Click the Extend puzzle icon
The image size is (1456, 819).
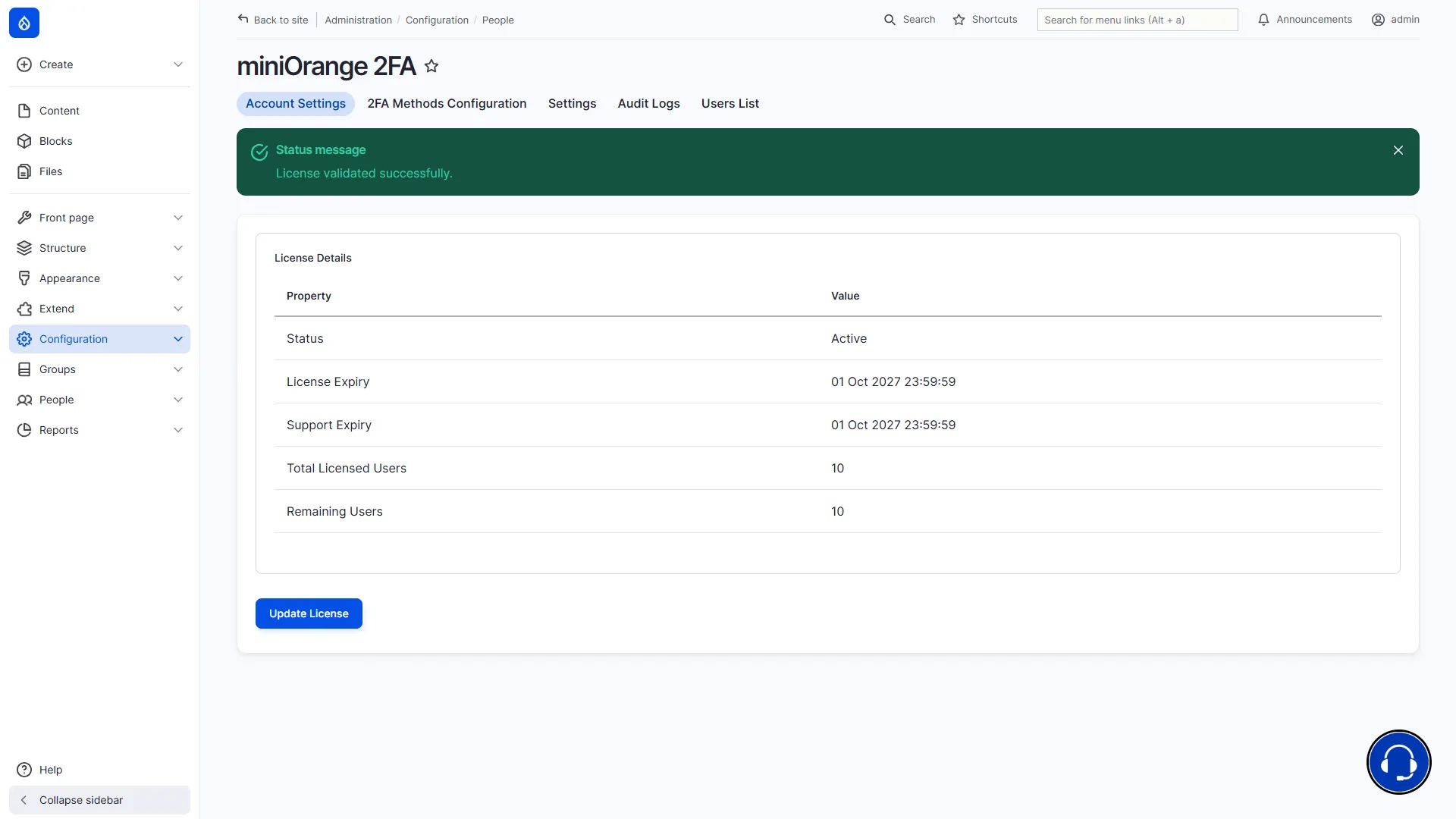point(24,309)
